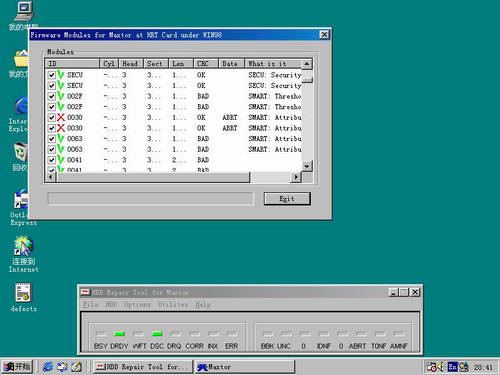Click the Start button on the taskbar
This screenshot has width=500, height=375.
(x=17, y=367)
